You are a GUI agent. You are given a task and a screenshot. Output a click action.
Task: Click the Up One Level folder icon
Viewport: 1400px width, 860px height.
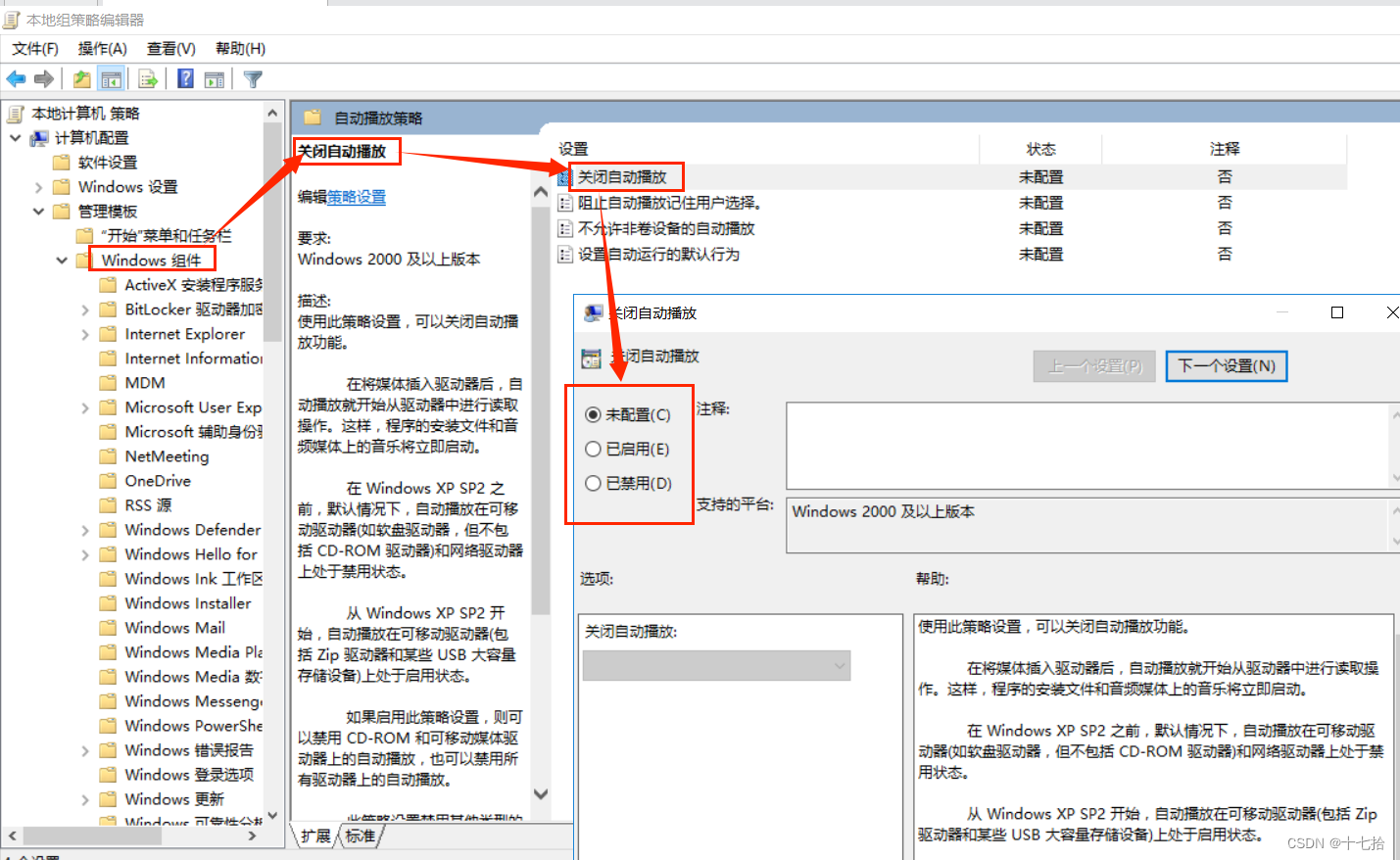[82, 78]
